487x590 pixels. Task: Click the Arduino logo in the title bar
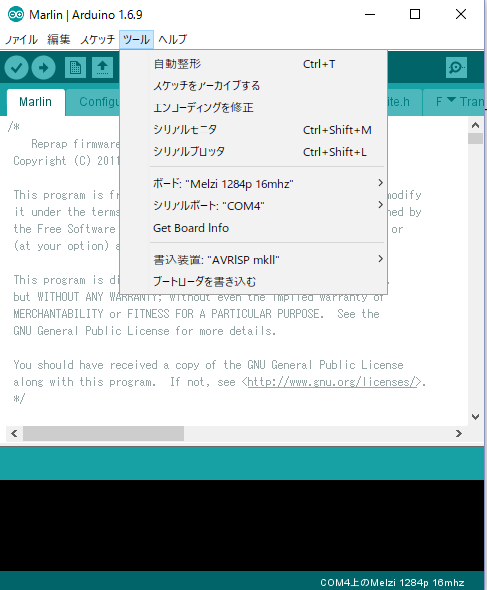pos(16,15)
